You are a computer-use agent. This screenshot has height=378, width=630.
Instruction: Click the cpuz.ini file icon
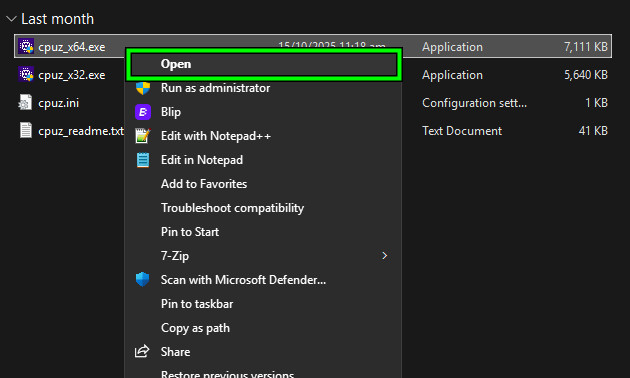[x=25, y=102]
